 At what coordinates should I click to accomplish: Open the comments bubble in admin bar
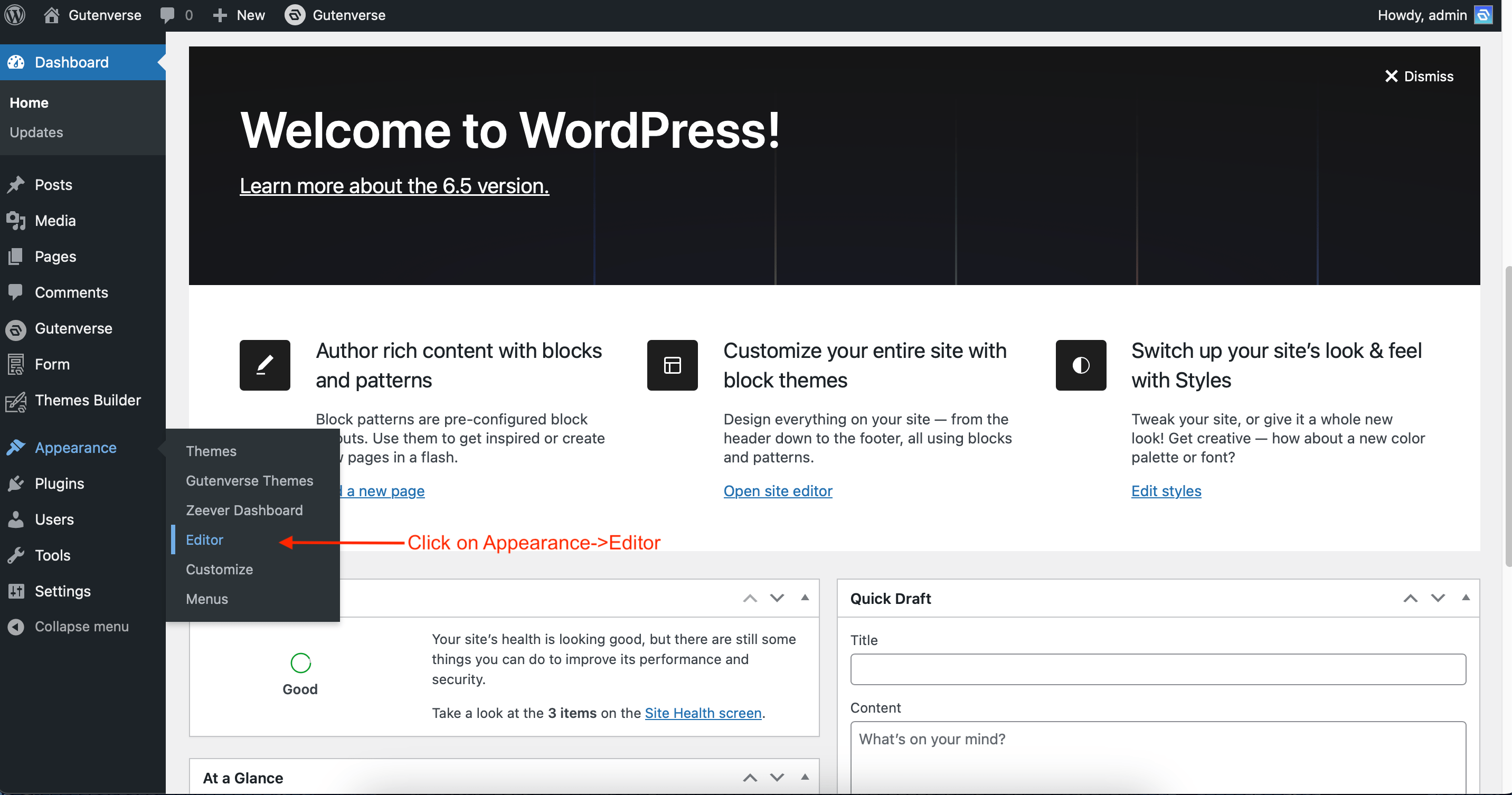tap(168, 15)
